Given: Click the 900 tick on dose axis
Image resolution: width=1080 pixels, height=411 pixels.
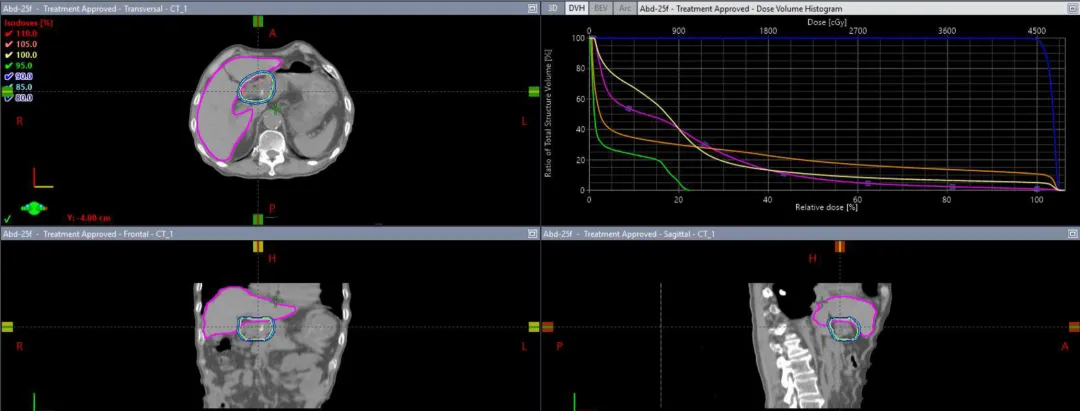Looking at the screenshot, I should pyautogui.click(x=678, y=31).
